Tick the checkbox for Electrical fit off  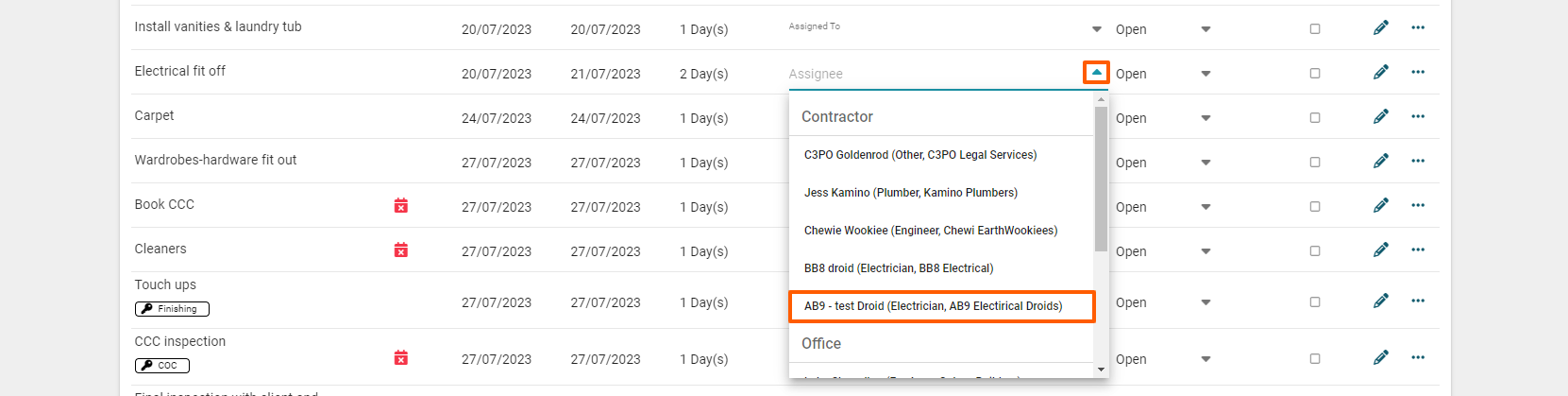click(x=1314, y=74)
